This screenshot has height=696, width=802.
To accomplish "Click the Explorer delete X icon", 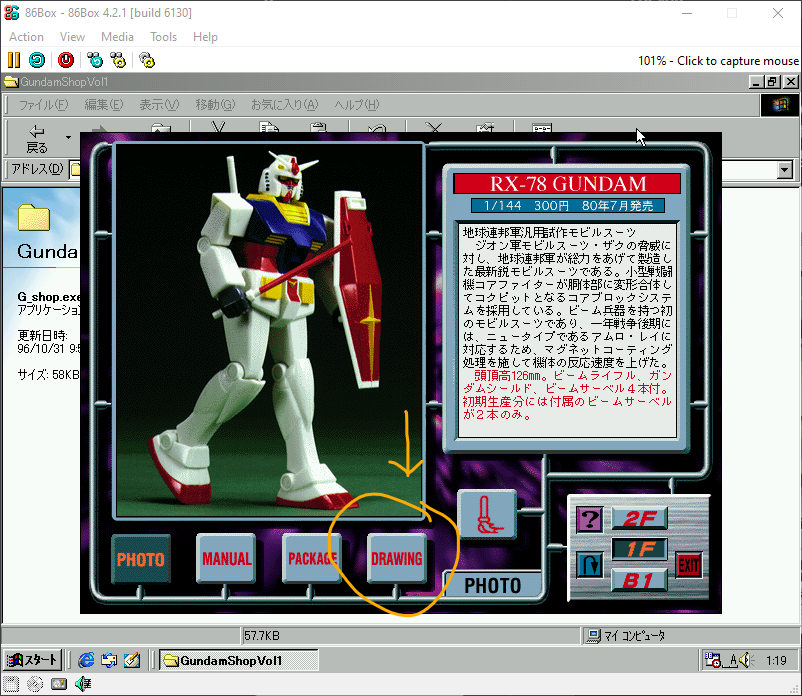I will [x=434, y=127].
